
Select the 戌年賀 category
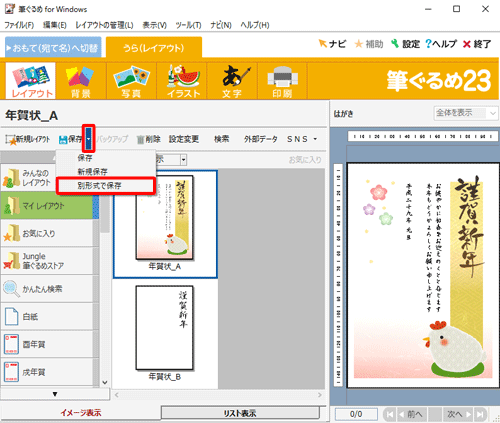click(47, 372)
